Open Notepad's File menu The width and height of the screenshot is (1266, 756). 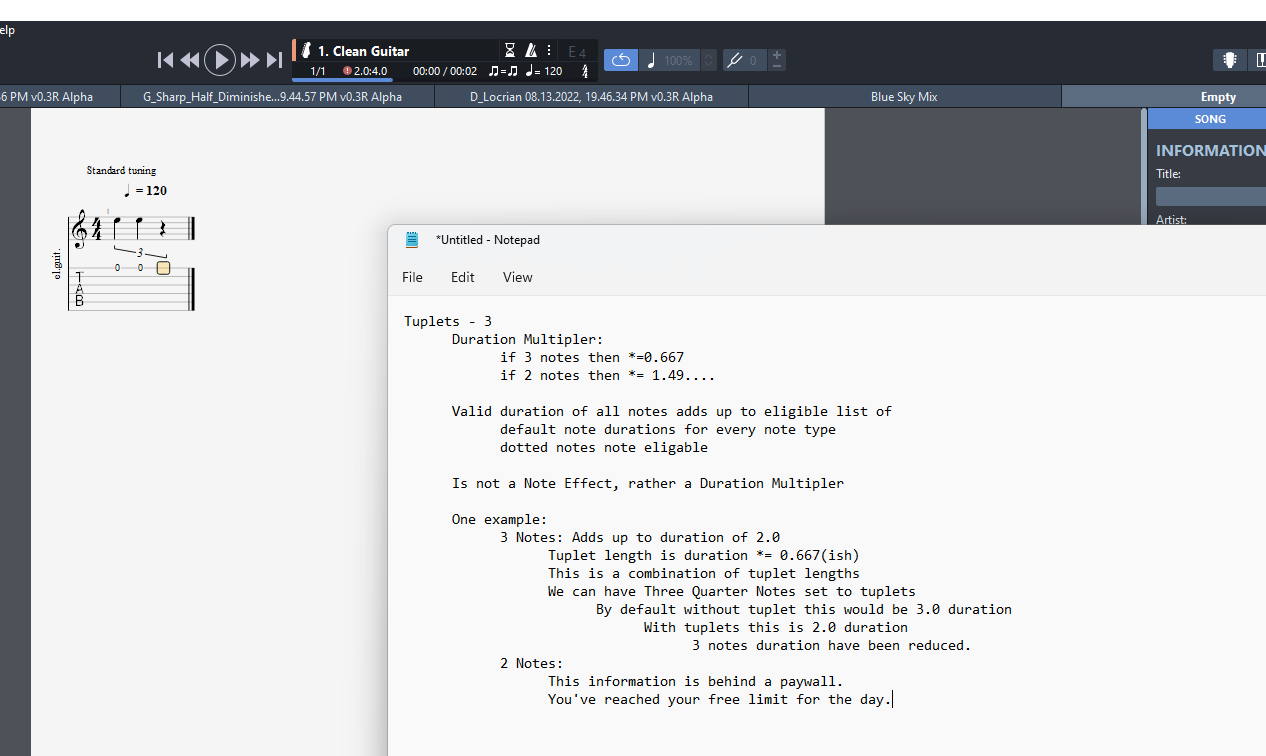pos(412,277)
